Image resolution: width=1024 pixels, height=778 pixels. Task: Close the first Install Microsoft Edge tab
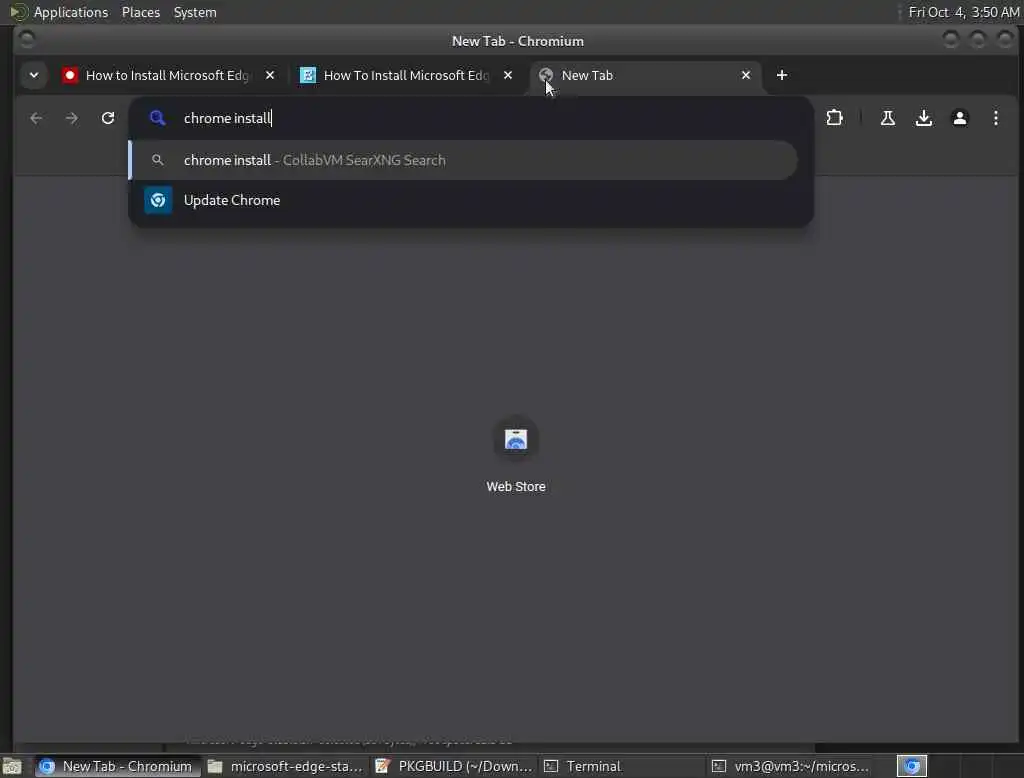[x=270, y=75]
